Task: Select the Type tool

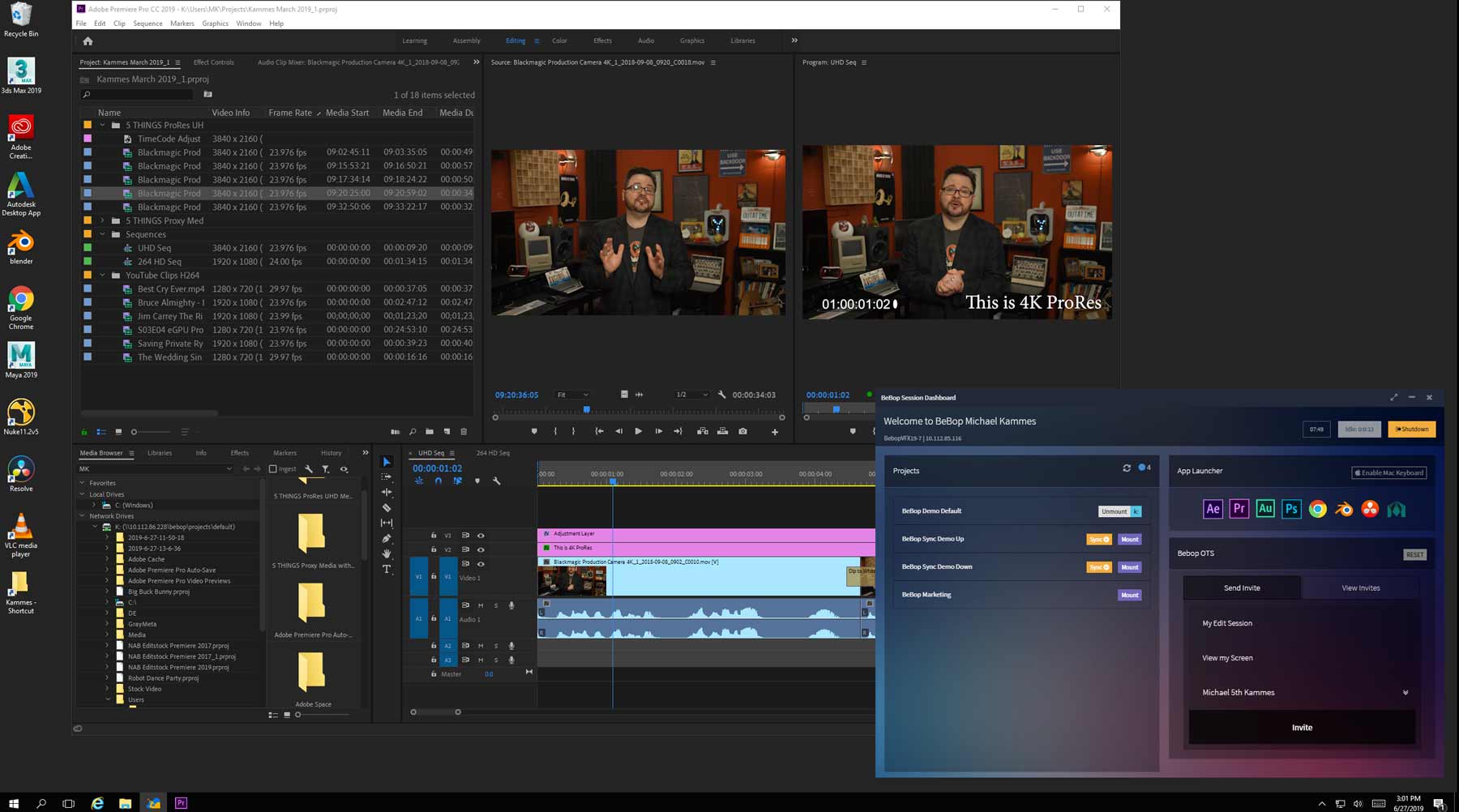Action: 387,570
